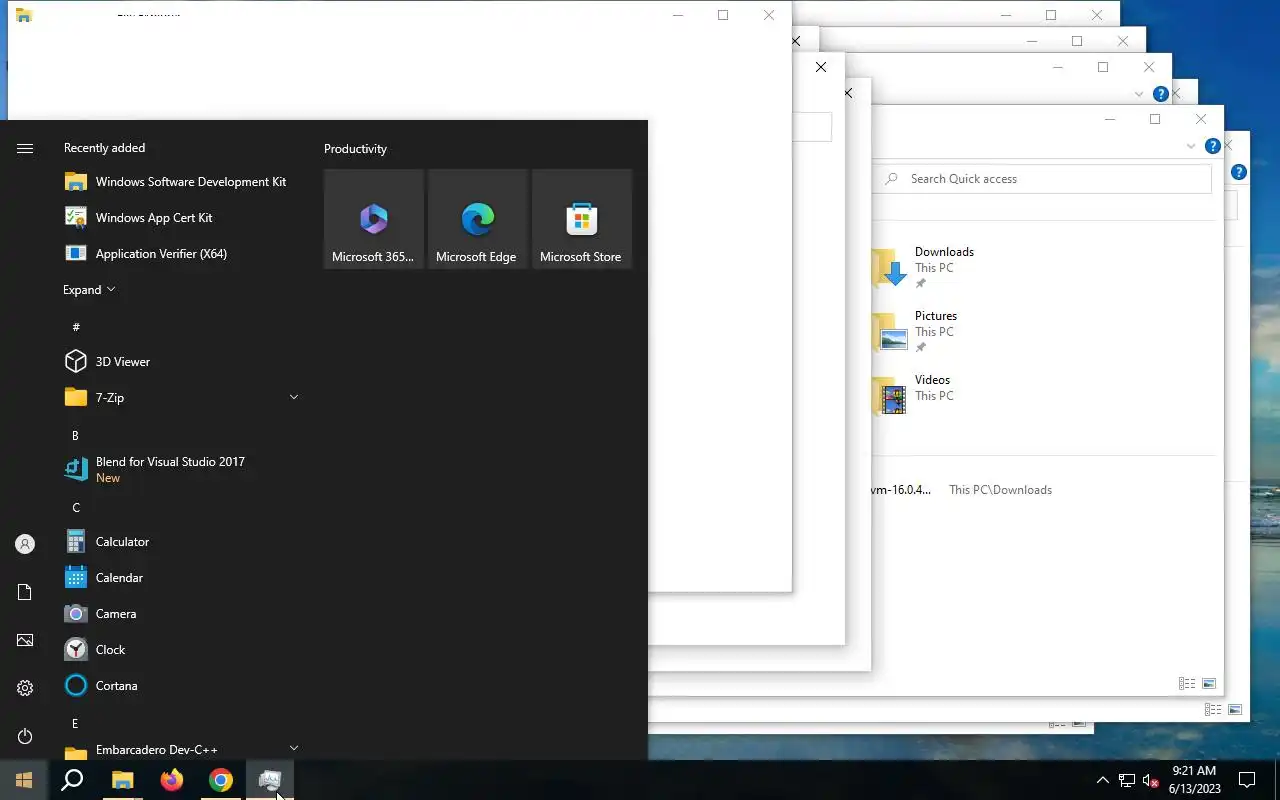The width and height of the screenshot is (1280, 800).
Task: Switch to details view in File Explorer
Action: 1187,684
